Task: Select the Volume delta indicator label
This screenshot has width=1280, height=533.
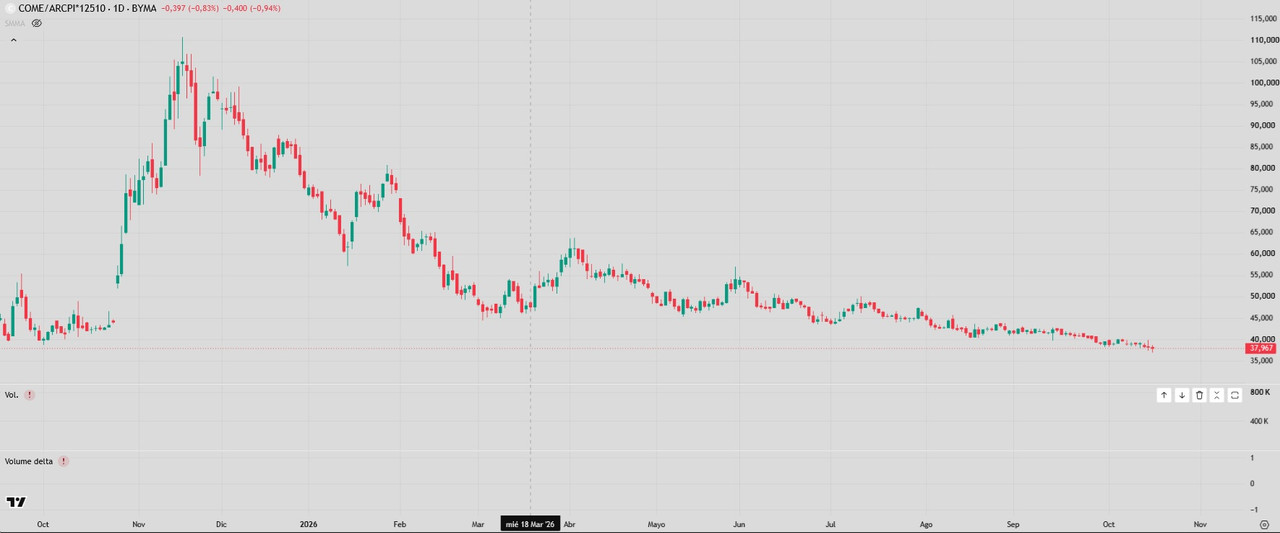Action: (x=29, y=461)
